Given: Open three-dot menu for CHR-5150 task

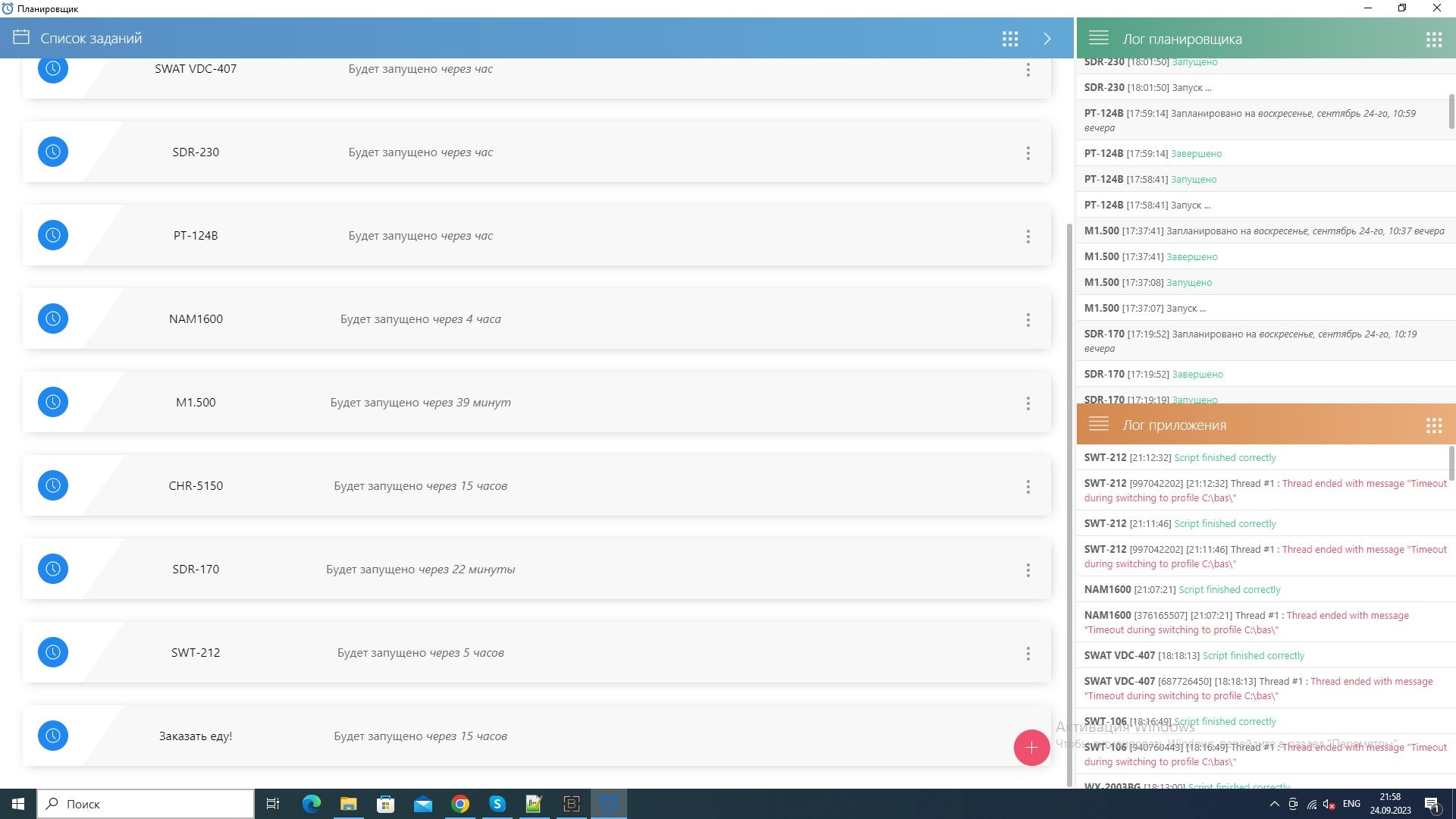Looking at the screenshot, I should [1028, 487].
